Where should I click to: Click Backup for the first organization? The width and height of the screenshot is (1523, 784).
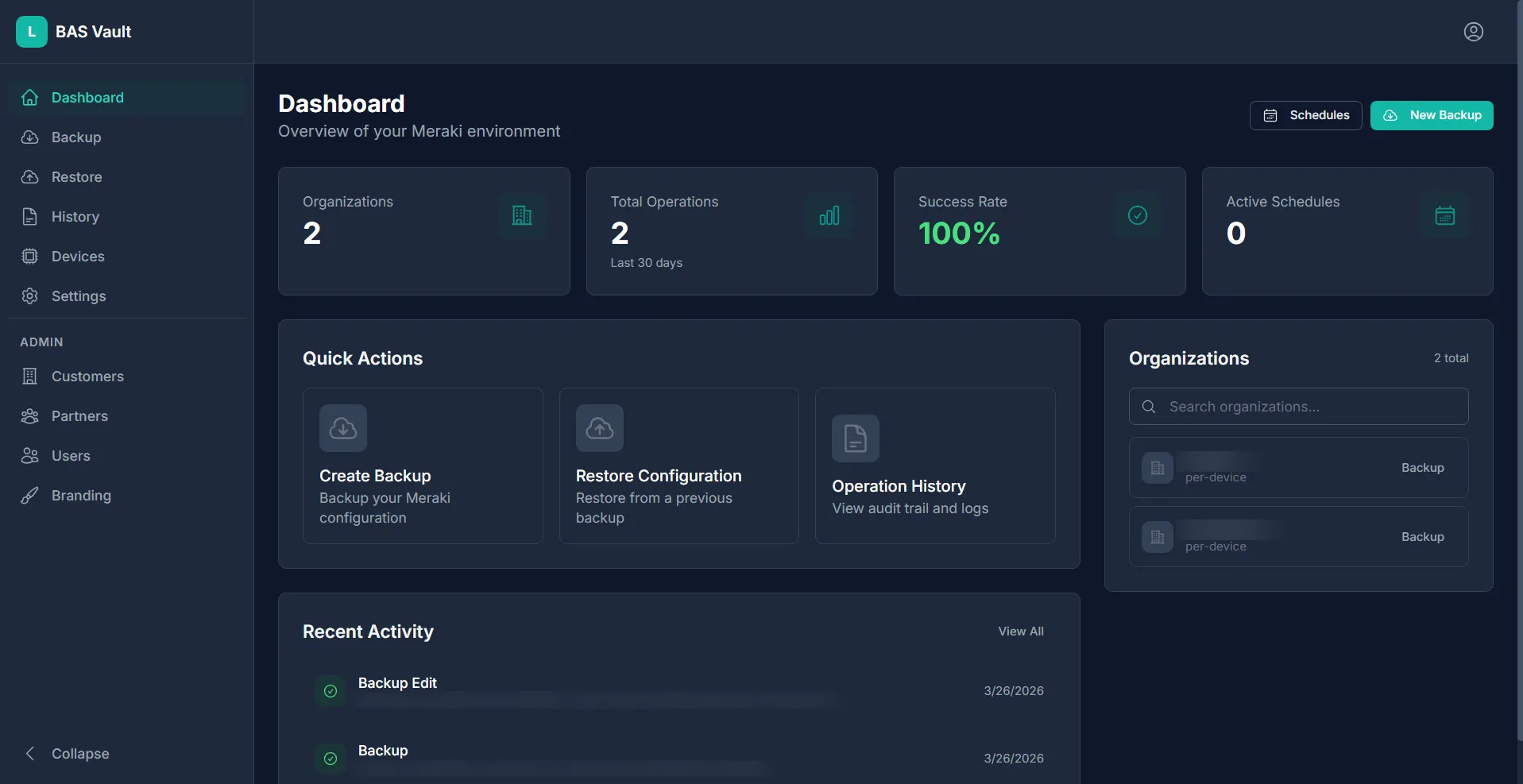(x=1422, y=468)
